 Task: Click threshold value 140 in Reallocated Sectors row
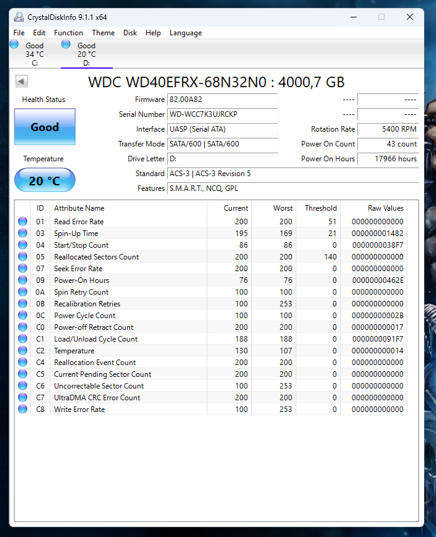pyautogui.click(x=330, y=257)
